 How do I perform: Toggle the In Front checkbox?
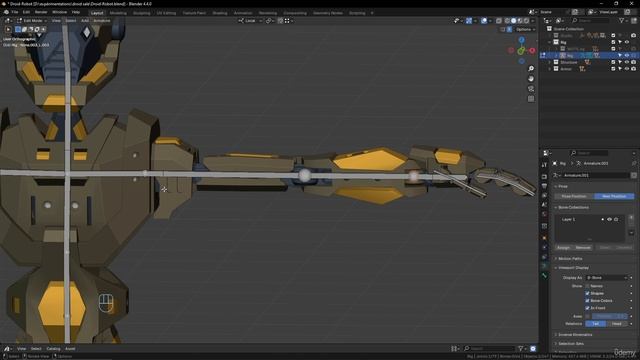click(587, 308)
